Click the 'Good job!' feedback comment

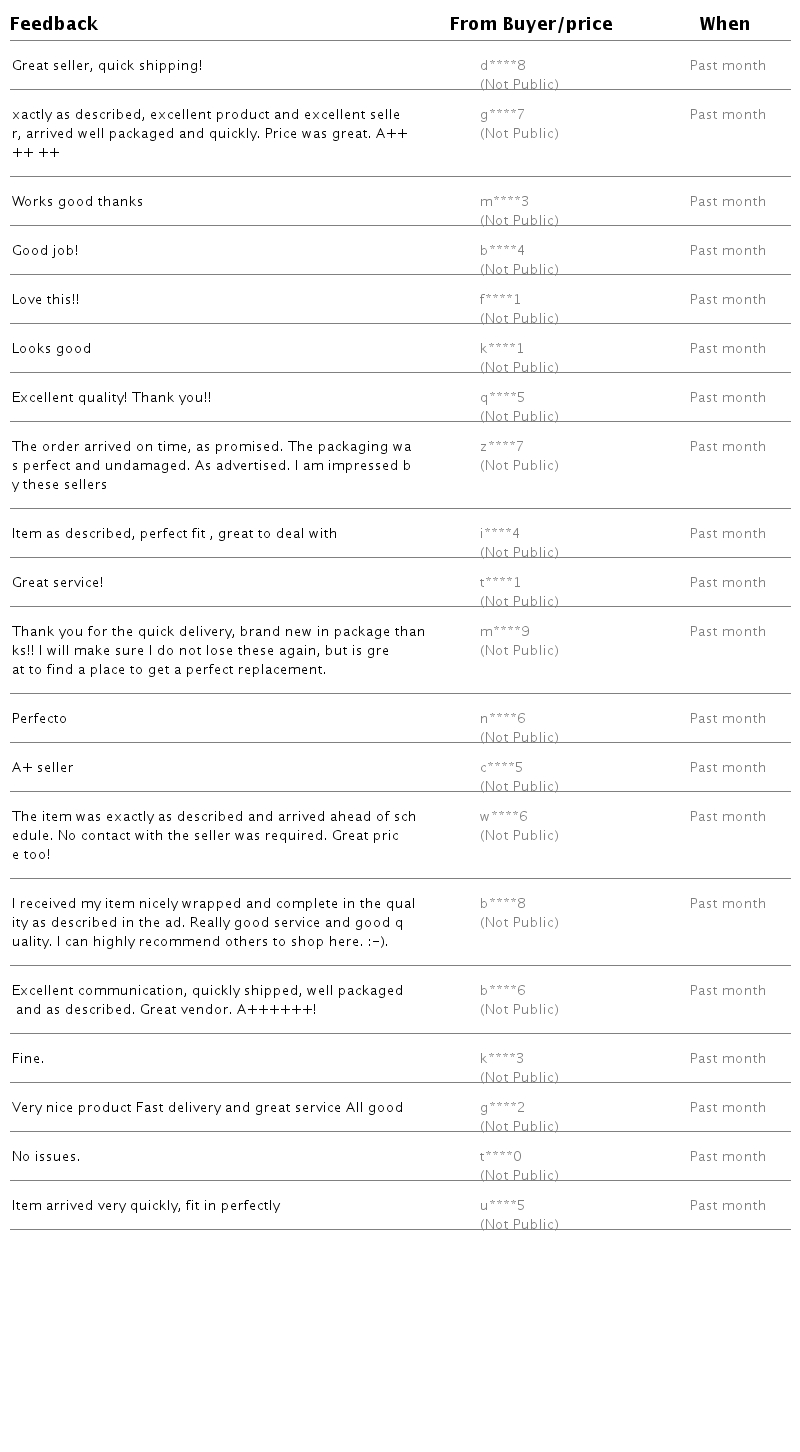pos(45,251)
